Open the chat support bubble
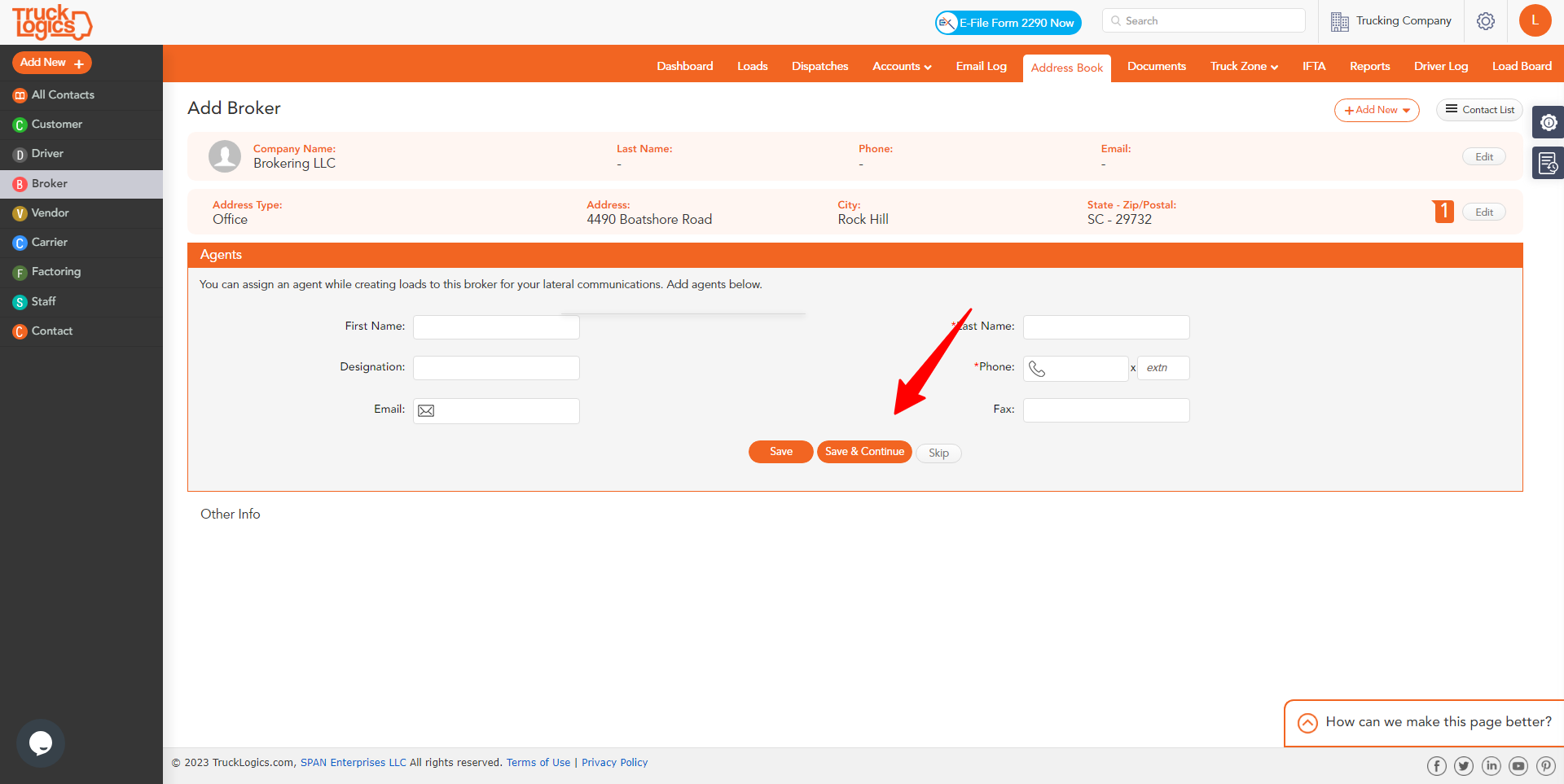This screenshot has height=784, width=1564. (40, 742)
